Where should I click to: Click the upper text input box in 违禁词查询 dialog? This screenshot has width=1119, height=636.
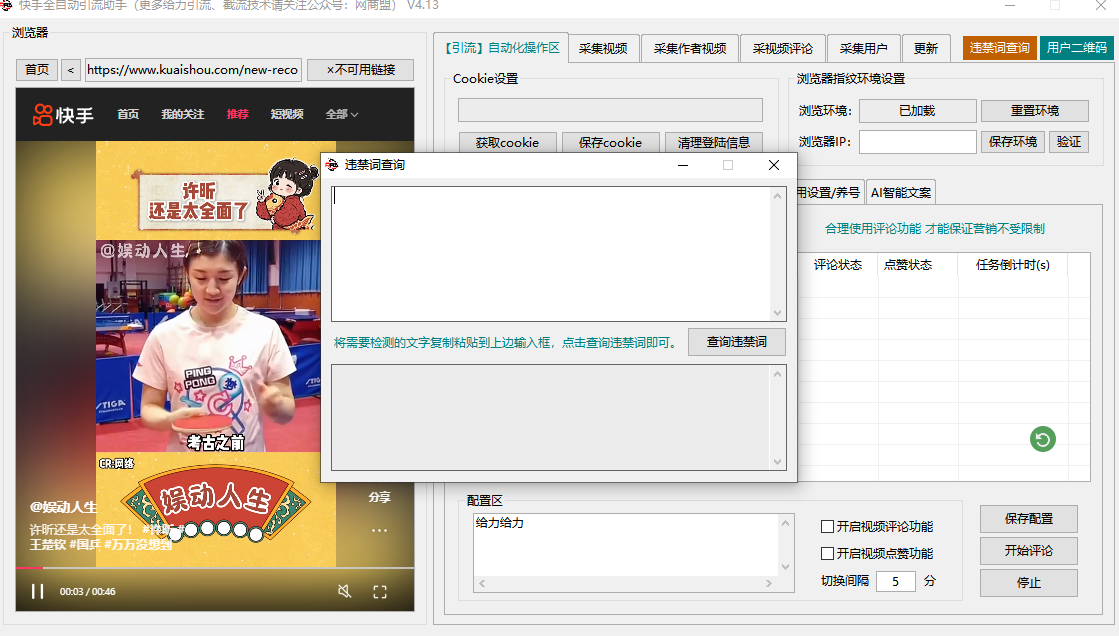pos(551,253)
